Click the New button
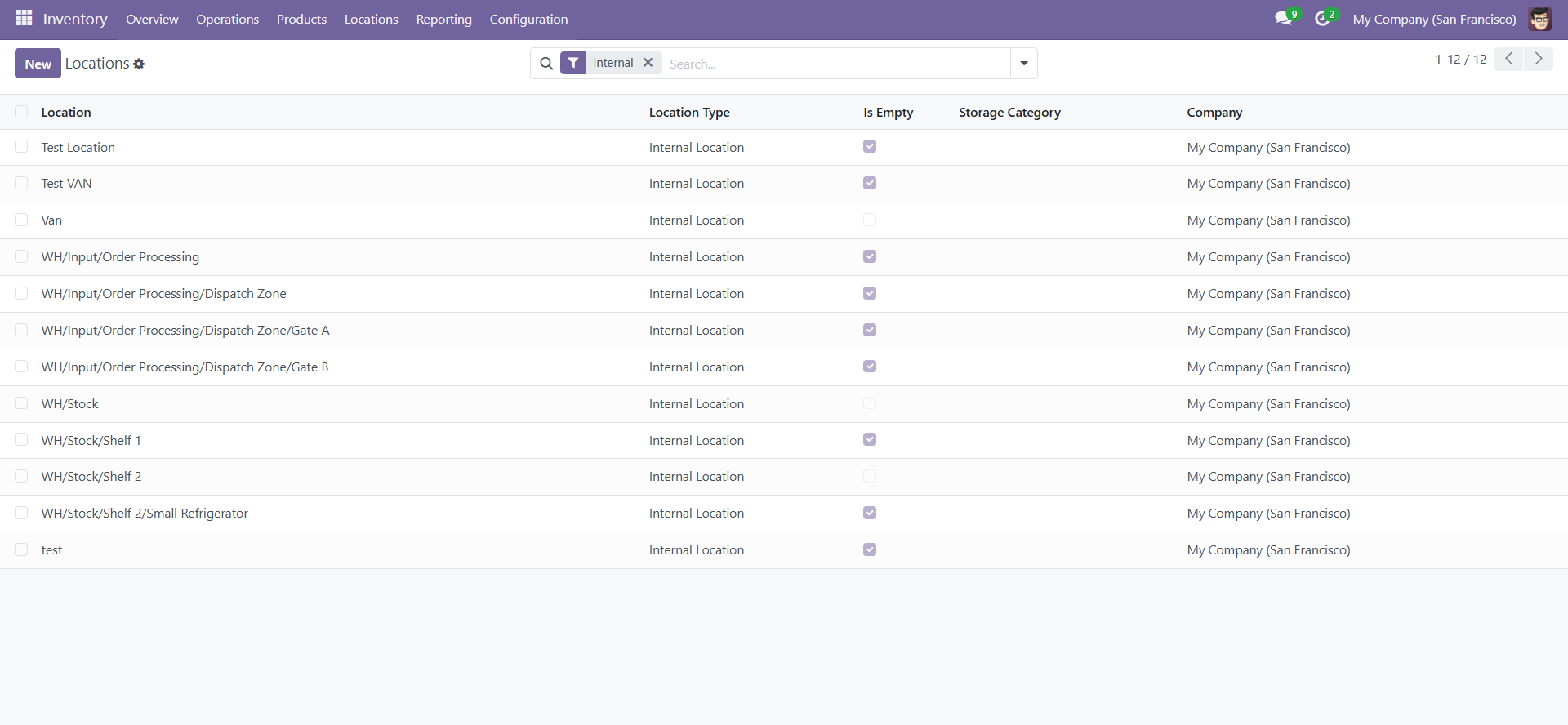Viewport: 1568px width, 725px height. tap(38, 64)
